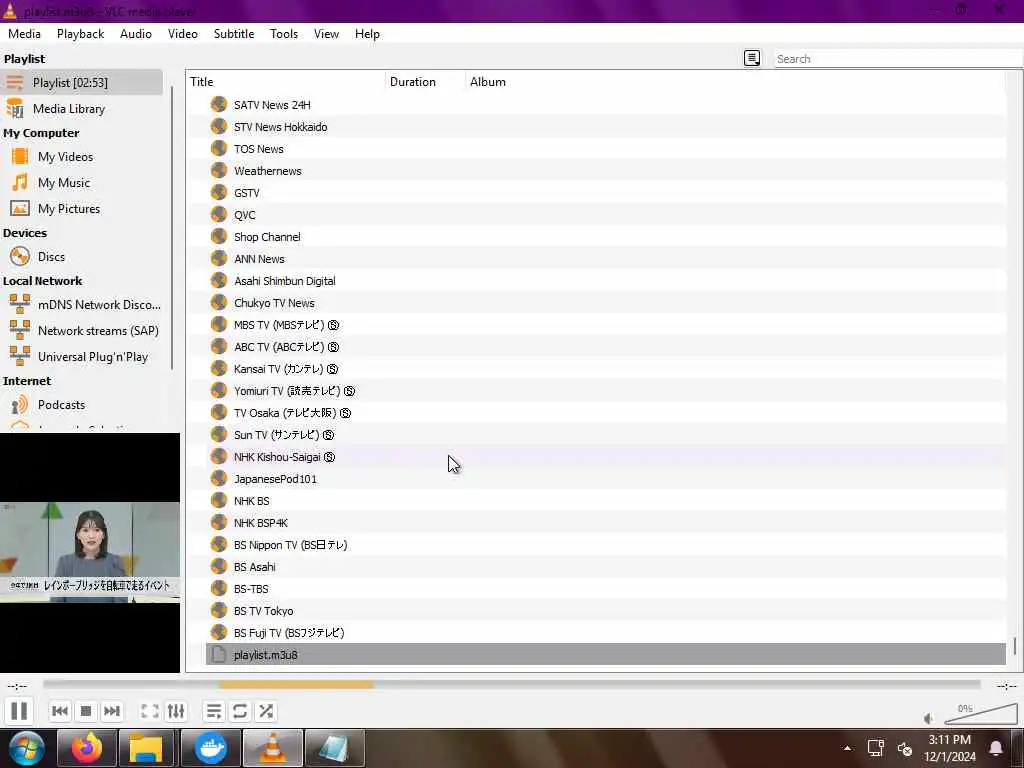This screenshot has height=768, width=1024.
Task: Toggle fullscreen video mode
Action: pos(150,711)
